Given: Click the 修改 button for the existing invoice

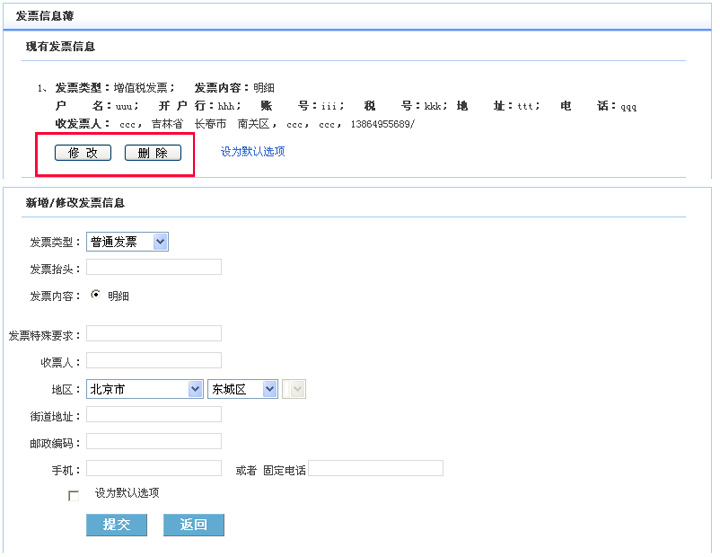Looking at the screenshot, I should point(83,153).
